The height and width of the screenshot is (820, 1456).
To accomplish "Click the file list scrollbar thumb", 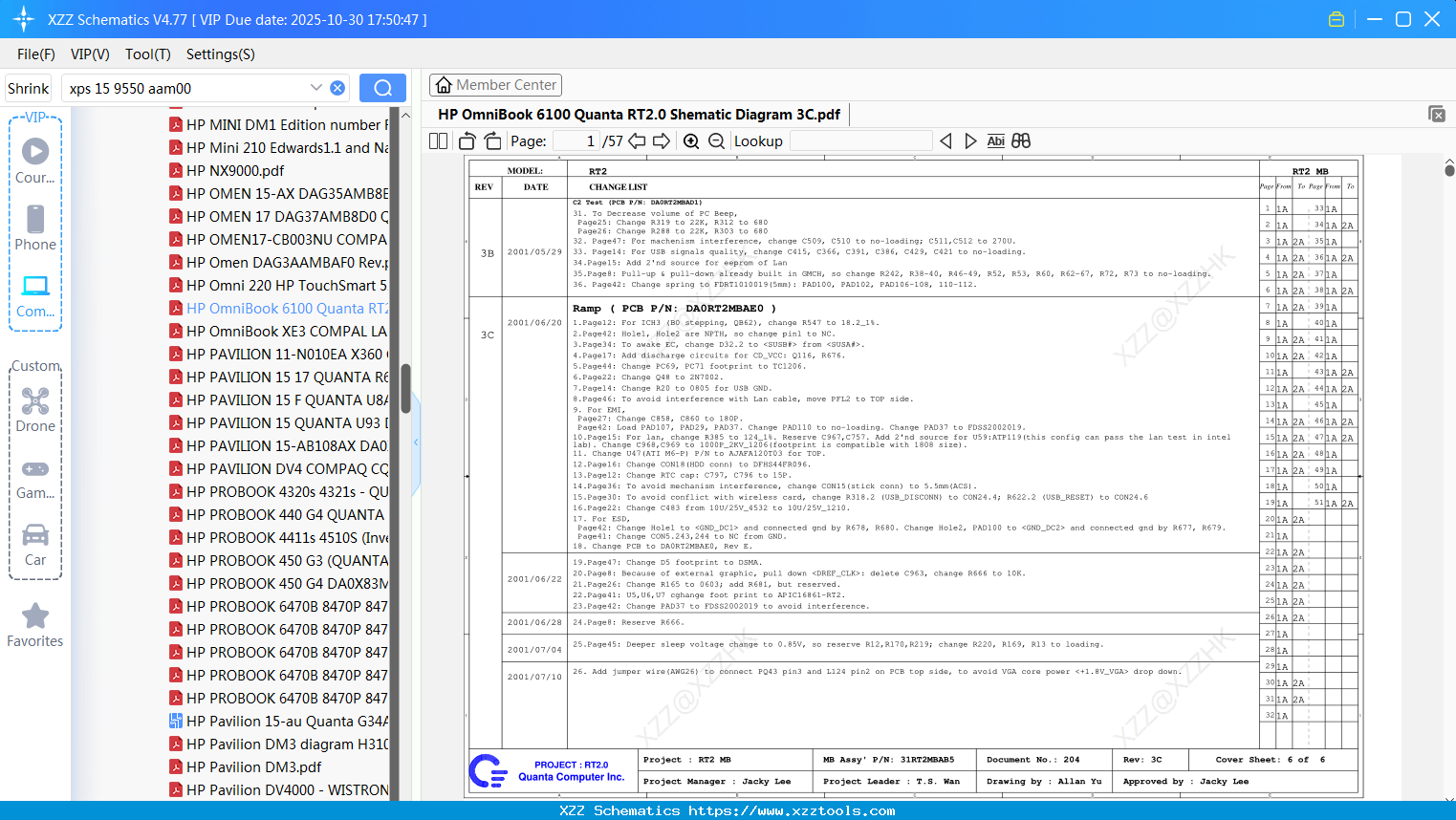I will (x=405, y=387).
